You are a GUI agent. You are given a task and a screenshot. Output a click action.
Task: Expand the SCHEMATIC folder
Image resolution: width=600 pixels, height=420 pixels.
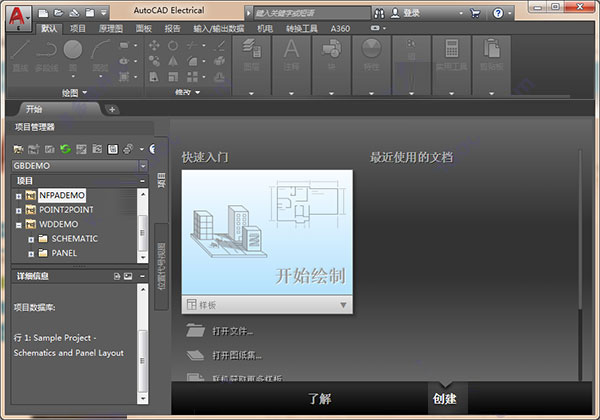pyautogui.click(x=31, y=240)
